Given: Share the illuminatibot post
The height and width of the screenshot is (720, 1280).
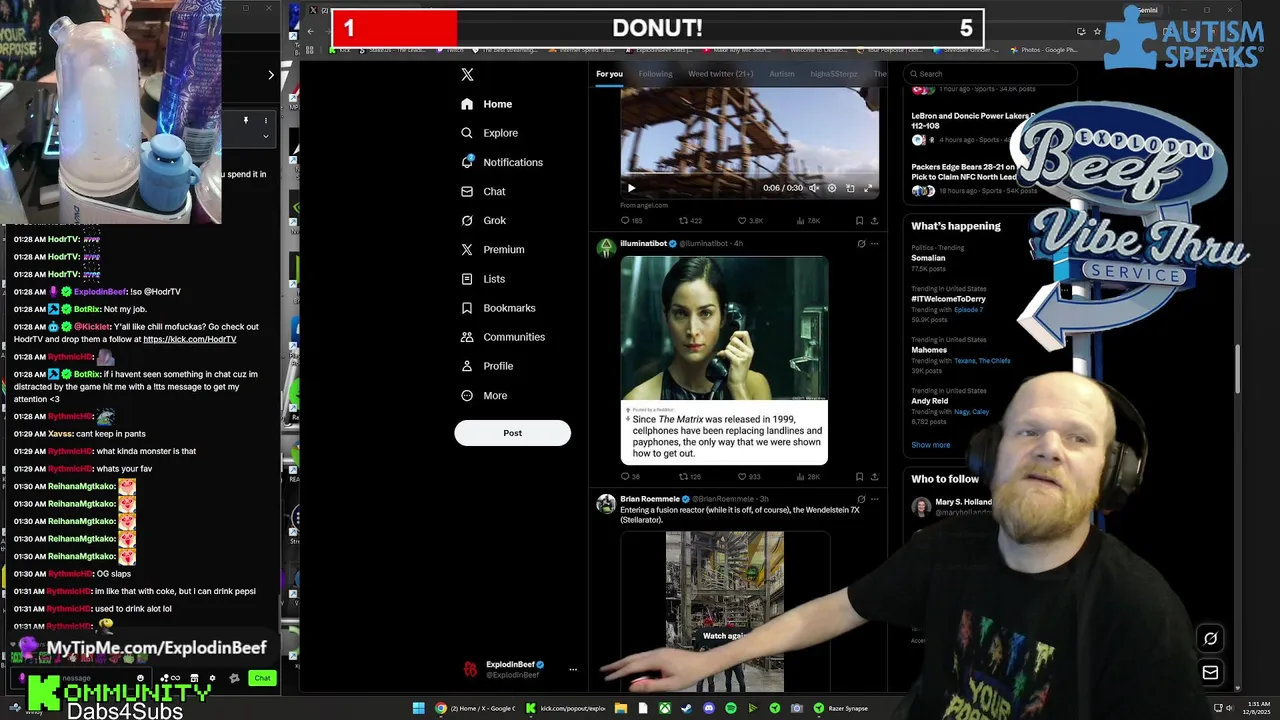Looking at the screenshot, I should point(874,477).
